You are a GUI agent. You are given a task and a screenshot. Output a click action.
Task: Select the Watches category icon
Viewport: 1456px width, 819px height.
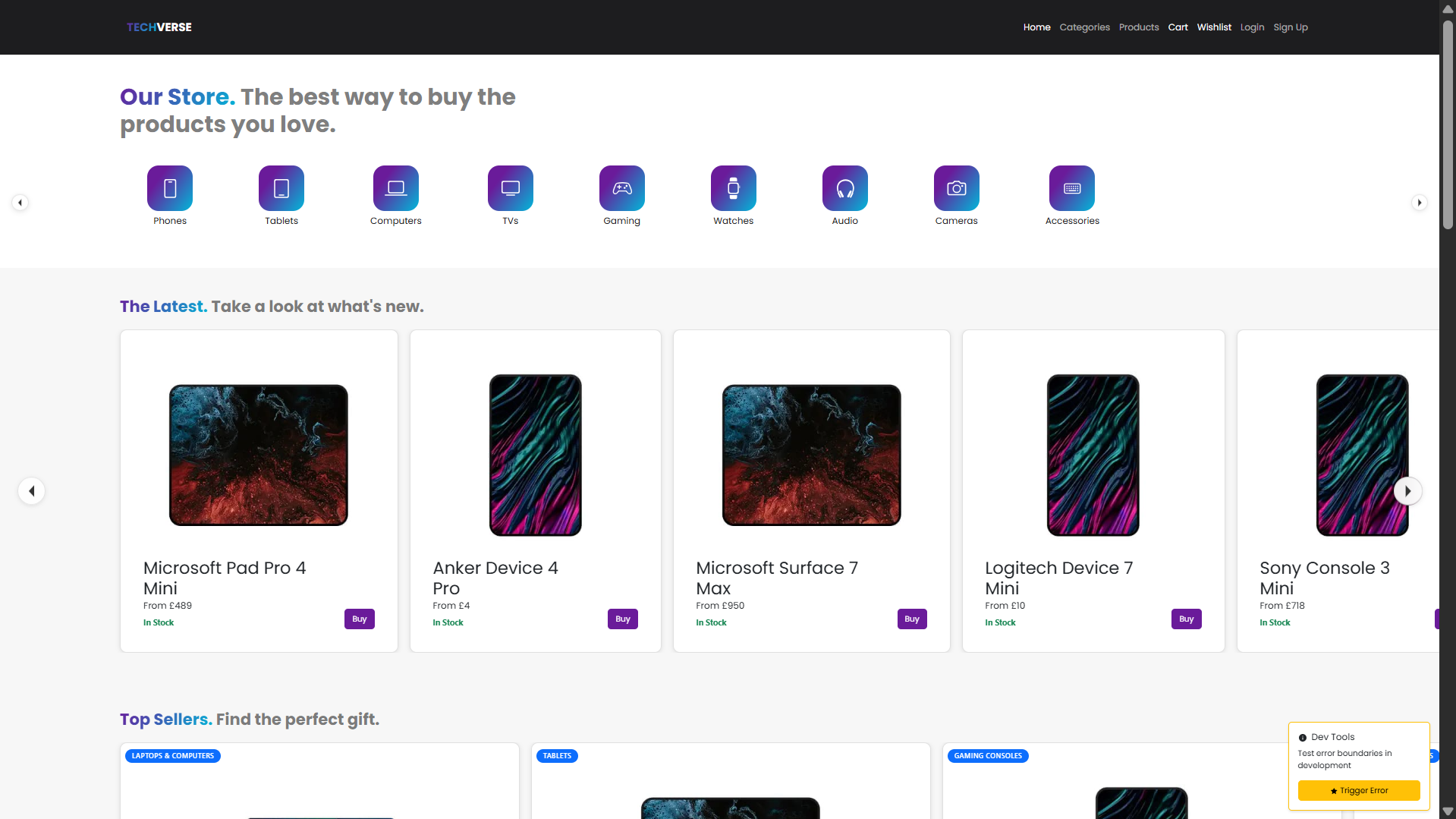coord(734,188)
